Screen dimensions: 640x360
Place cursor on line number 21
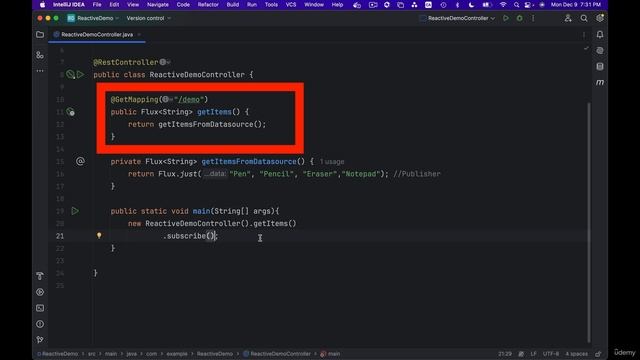tap(60, 236)
